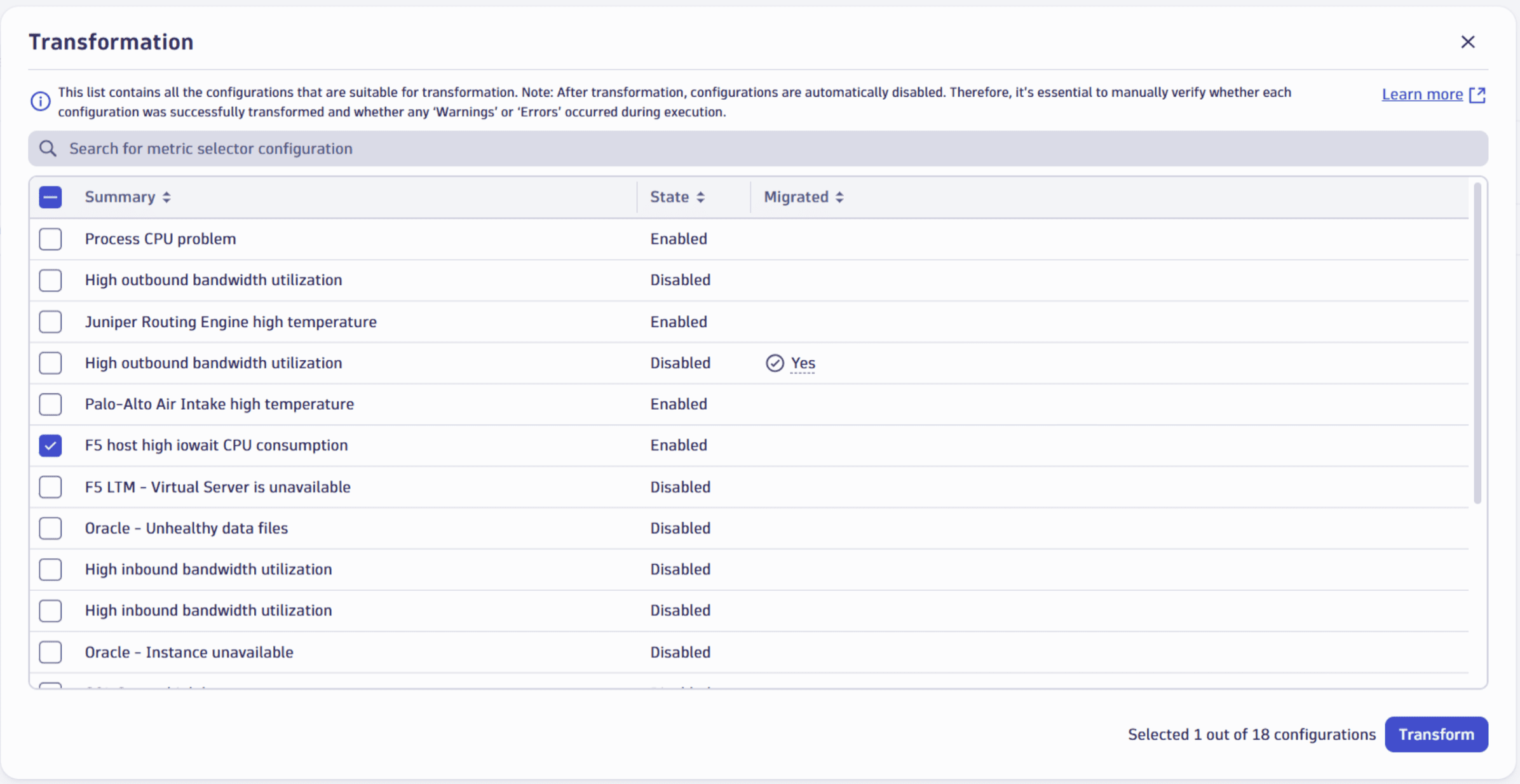Check the Process CPU problem configuration
Image resolution: width=1520 pixels, height=784 pixels.
50,239
